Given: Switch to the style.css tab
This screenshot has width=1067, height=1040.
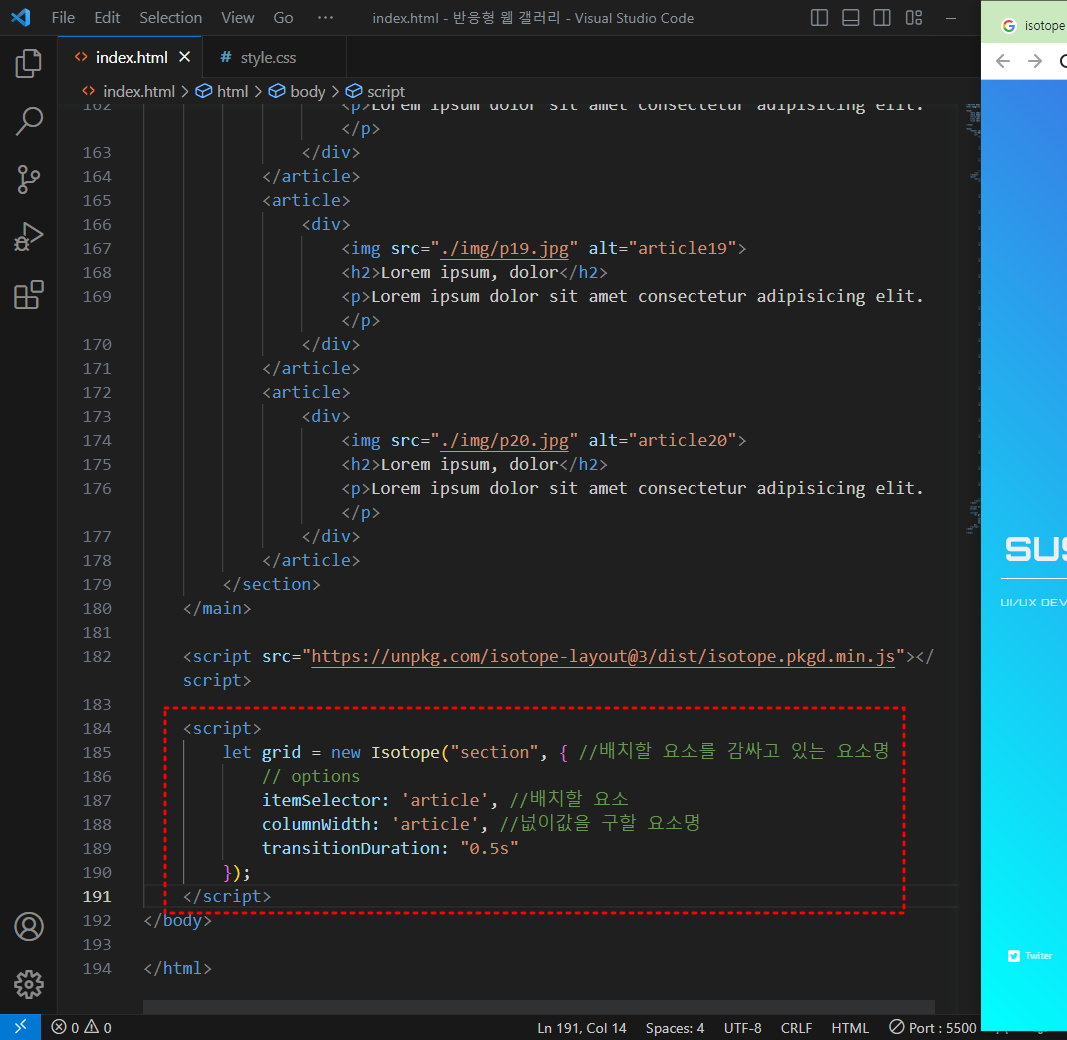Looking at the screenshot, I should (268, 58).
